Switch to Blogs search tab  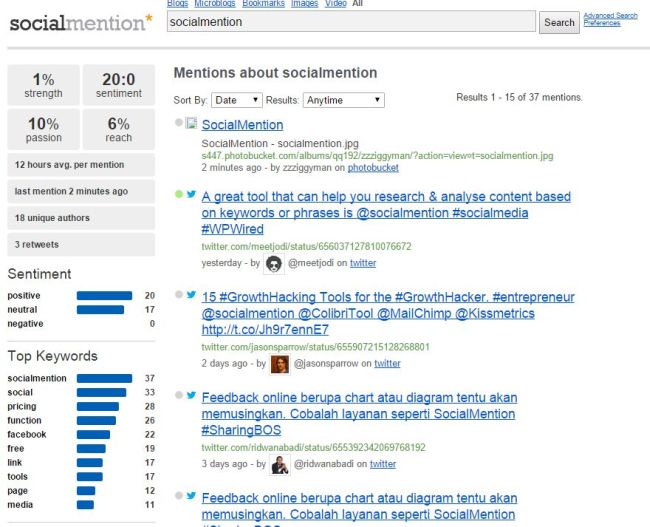coord(177,3)
